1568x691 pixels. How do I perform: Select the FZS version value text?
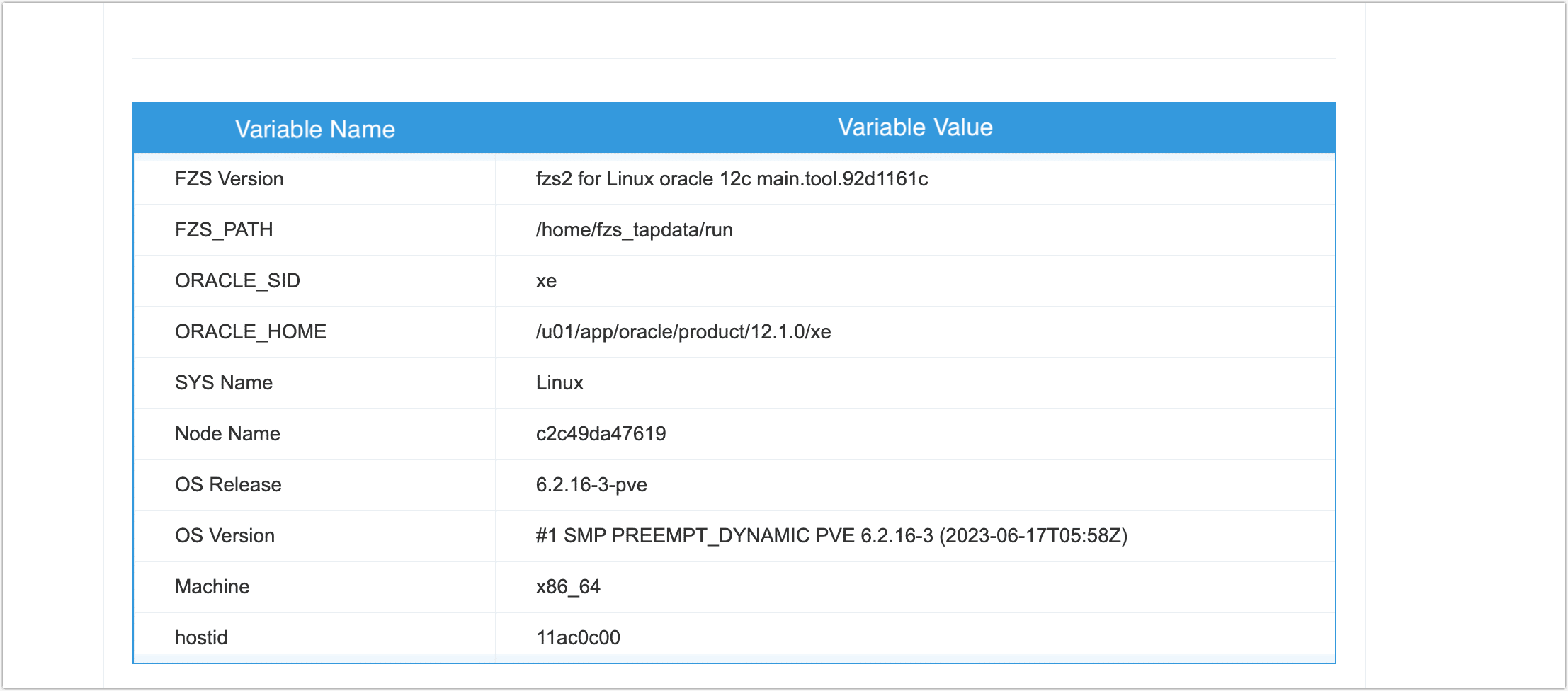(732, 179)
